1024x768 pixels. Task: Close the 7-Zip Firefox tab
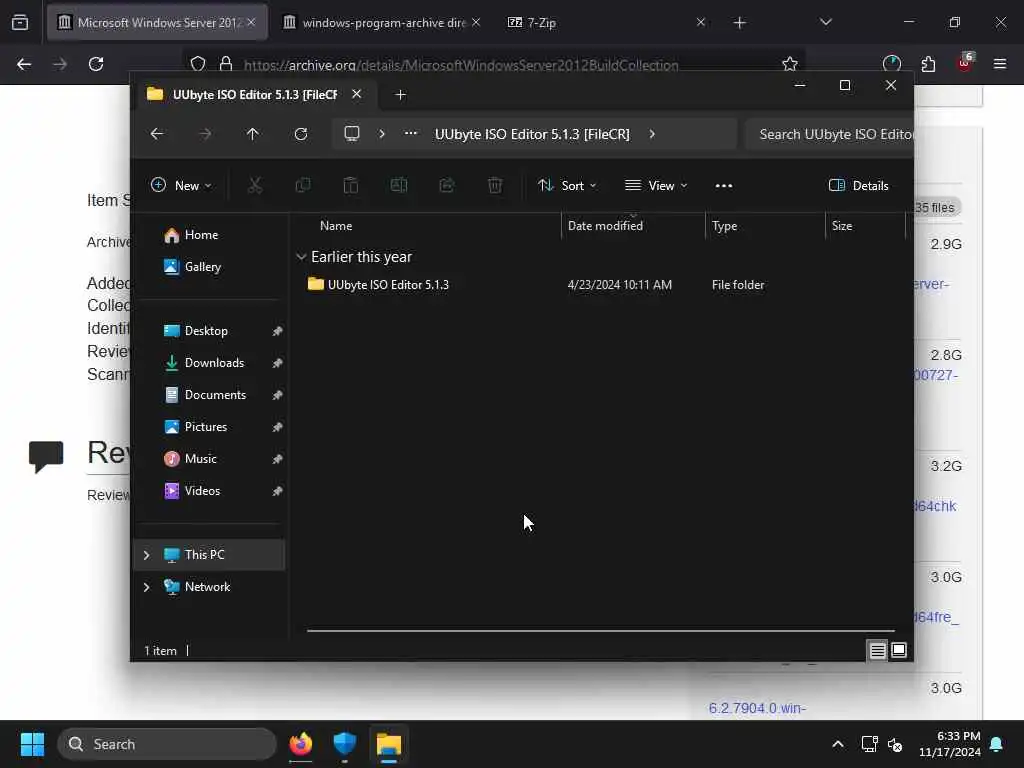point(701,22)
